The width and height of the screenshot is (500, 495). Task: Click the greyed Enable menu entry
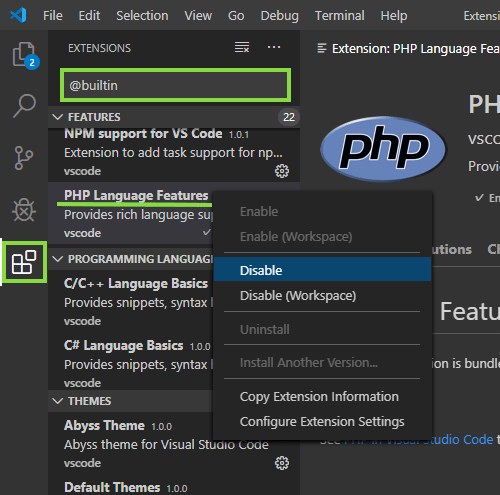322,212
